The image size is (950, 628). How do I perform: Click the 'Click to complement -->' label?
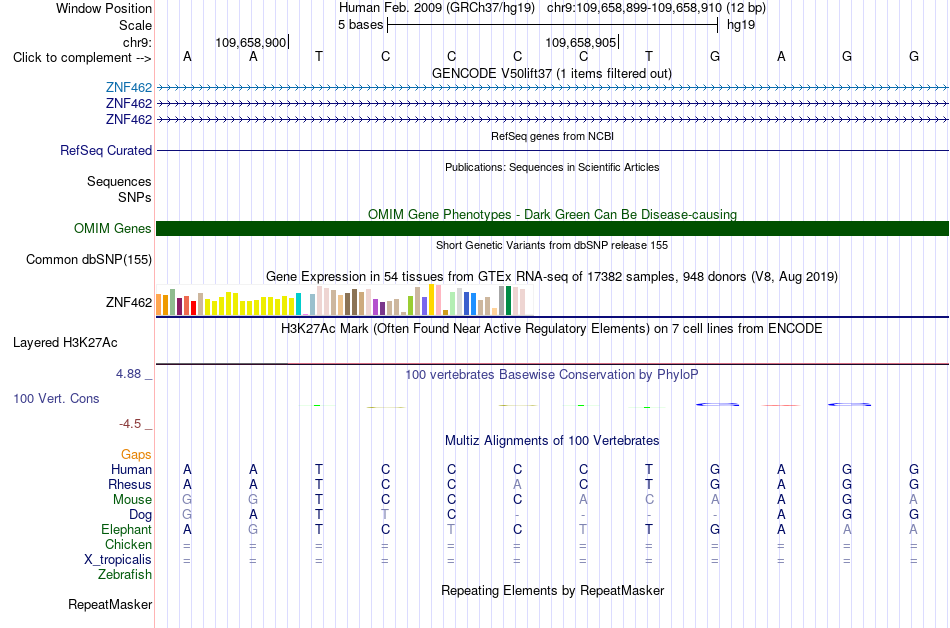coord(82,58)
